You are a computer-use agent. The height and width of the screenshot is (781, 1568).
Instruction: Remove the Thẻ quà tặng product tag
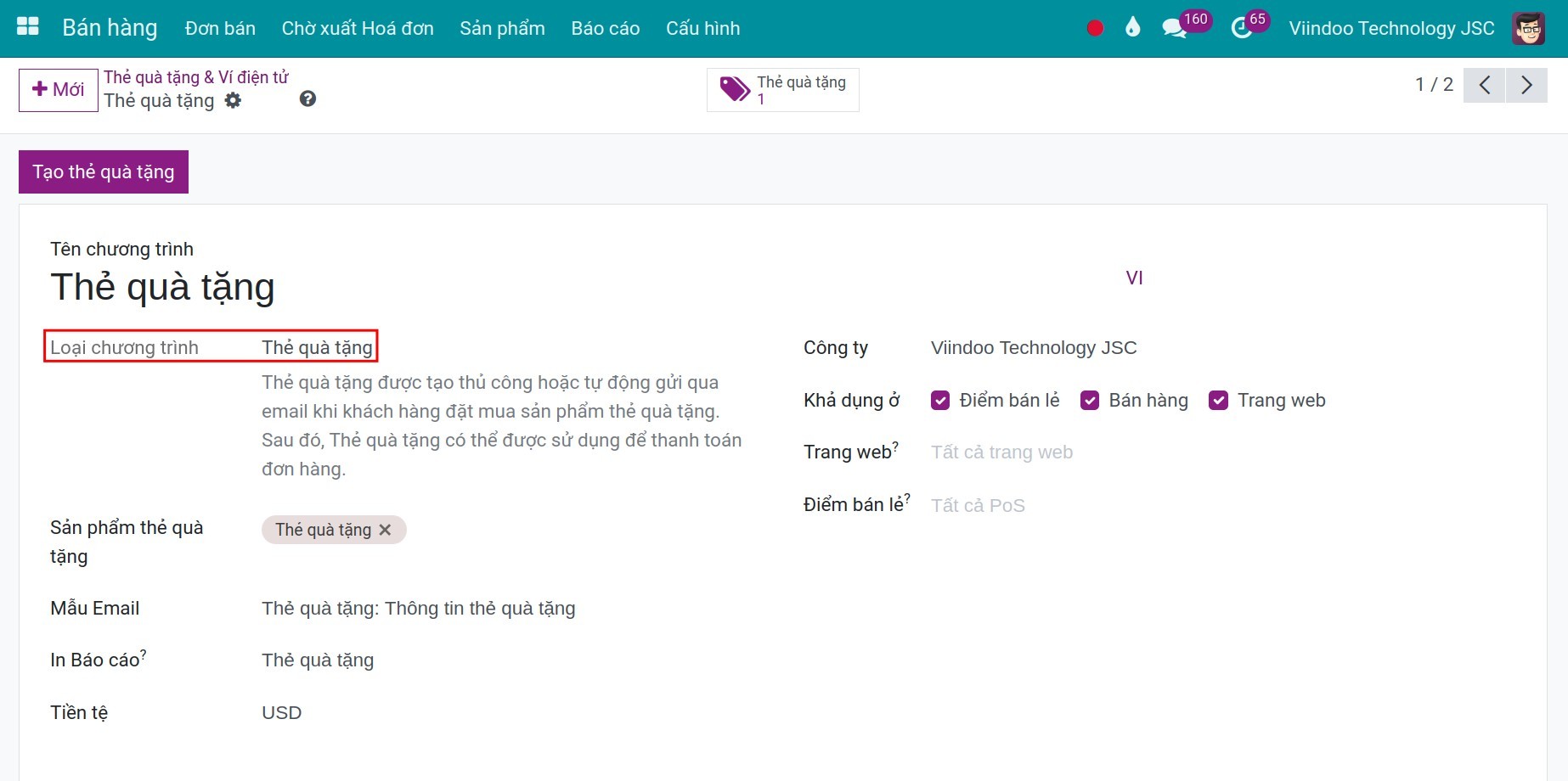385,530
